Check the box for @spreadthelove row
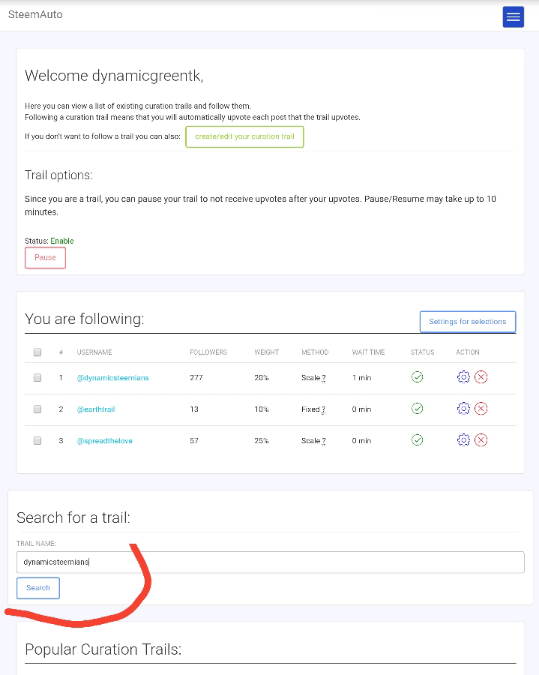This screenshot has width=539, height=675. [37, 440]
